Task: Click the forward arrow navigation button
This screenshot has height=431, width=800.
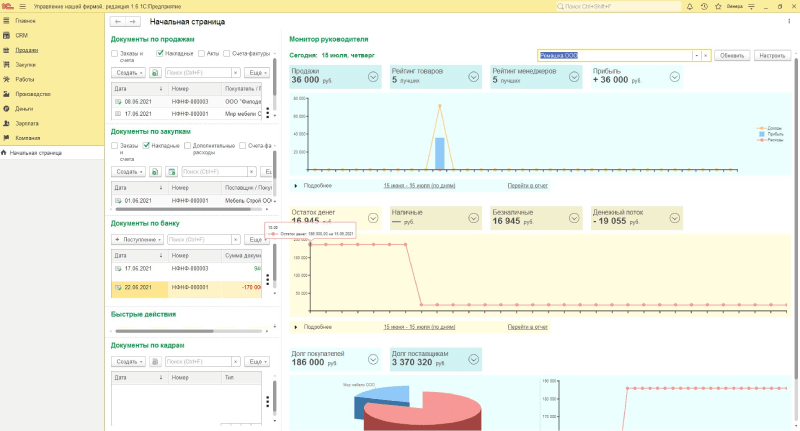Action: [x=133, y=21]
